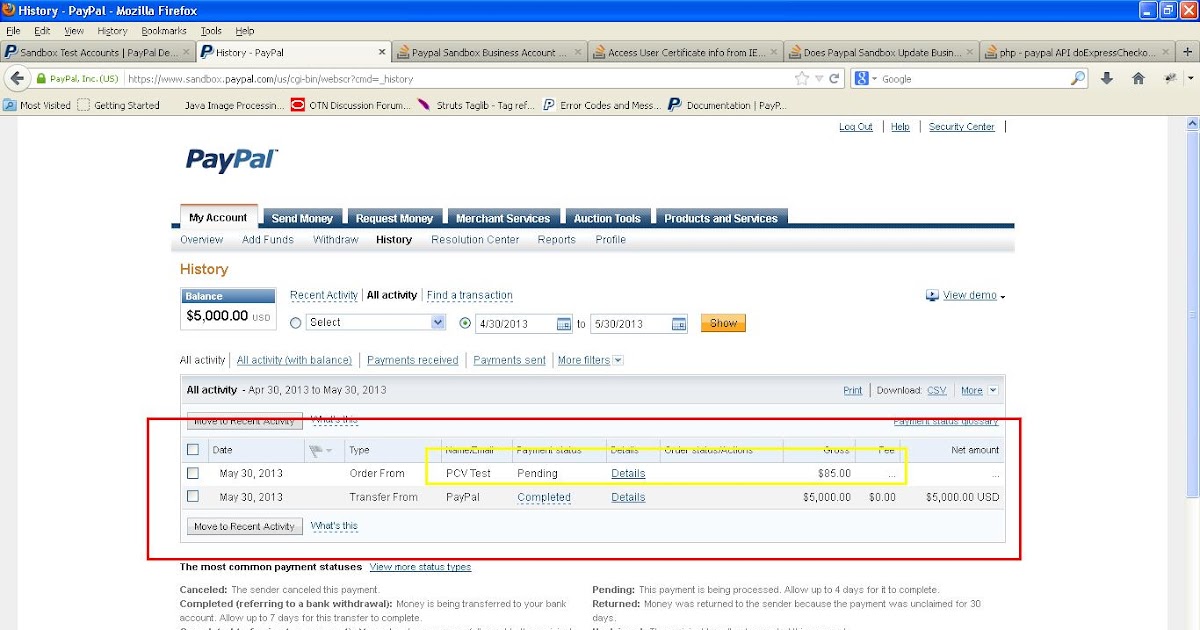Open the Help link

(x=900, y=127)
